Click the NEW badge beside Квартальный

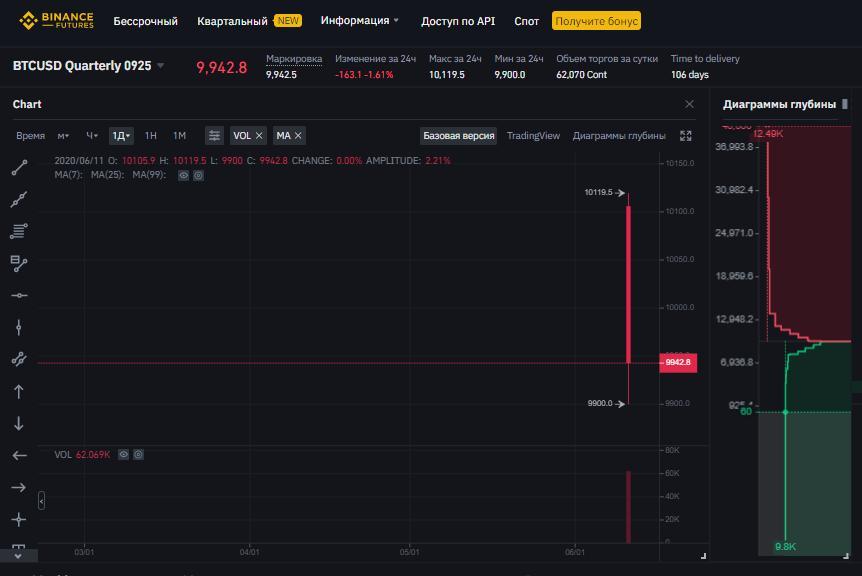pyautogui.click(x=288, y=21)
